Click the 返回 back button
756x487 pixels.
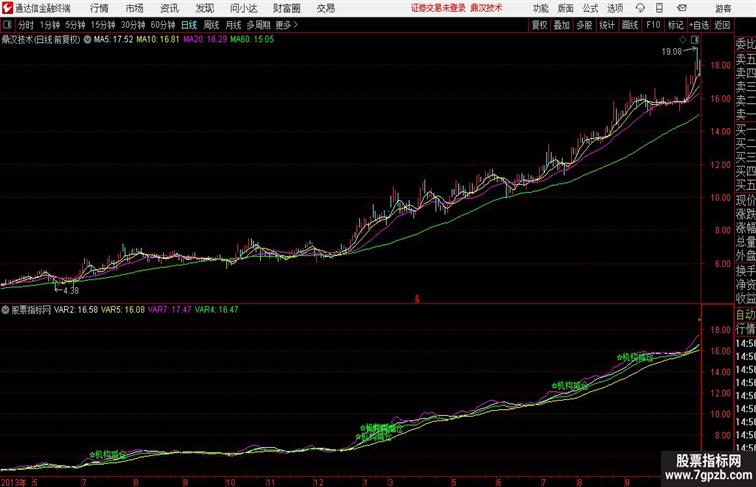coord(722,25)
